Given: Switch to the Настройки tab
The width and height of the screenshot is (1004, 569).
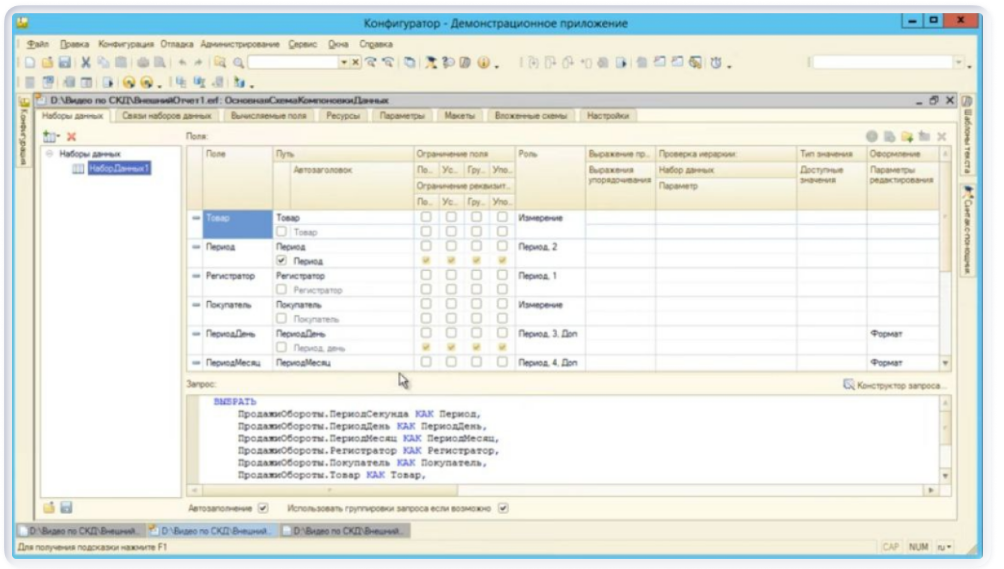Looking at the screenshot, I should click(608, 116).
